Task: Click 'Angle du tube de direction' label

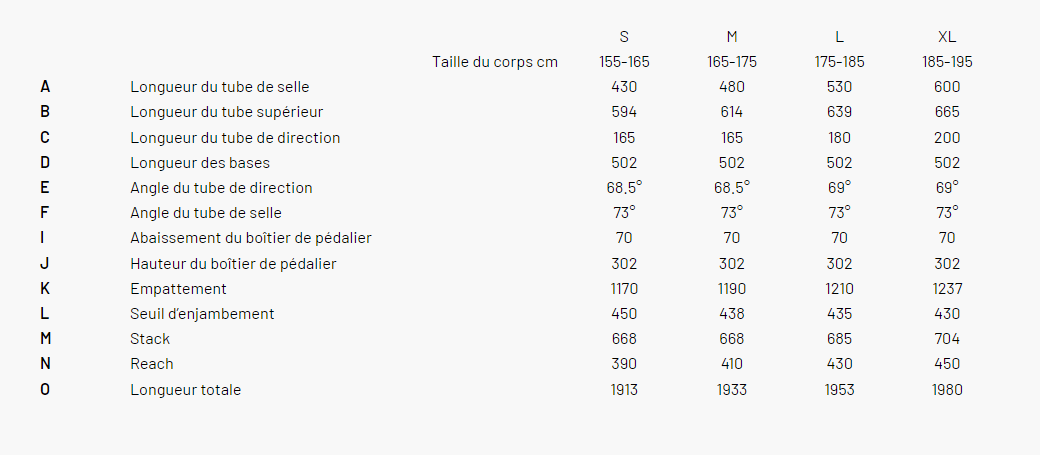Action: pyautogui.click(x=221, y=188)
